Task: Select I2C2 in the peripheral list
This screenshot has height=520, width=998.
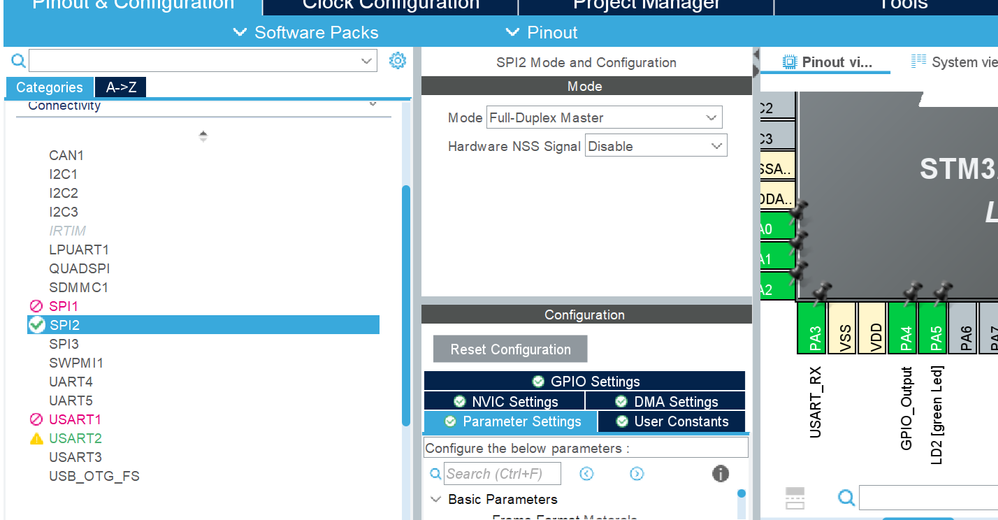Action: click(x=64, y=193)
